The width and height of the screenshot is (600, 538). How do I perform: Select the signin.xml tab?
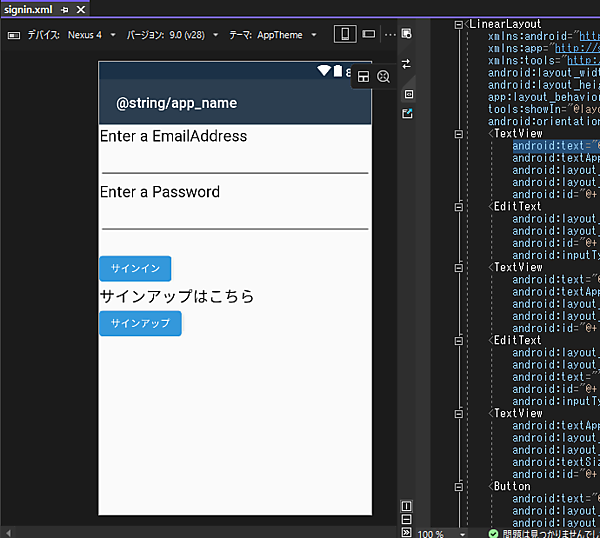pyautogui.click(x=28, y=9)
